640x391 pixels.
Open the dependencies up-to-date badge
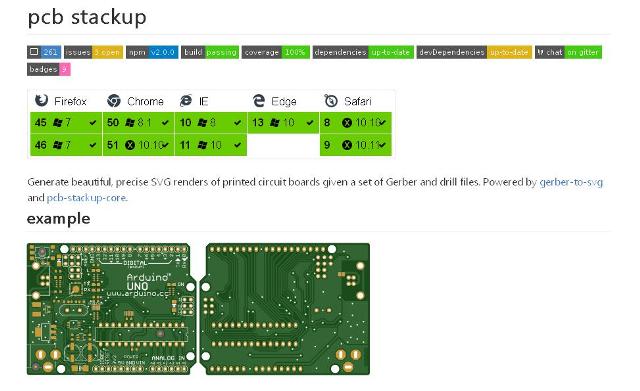pos(363,52)
